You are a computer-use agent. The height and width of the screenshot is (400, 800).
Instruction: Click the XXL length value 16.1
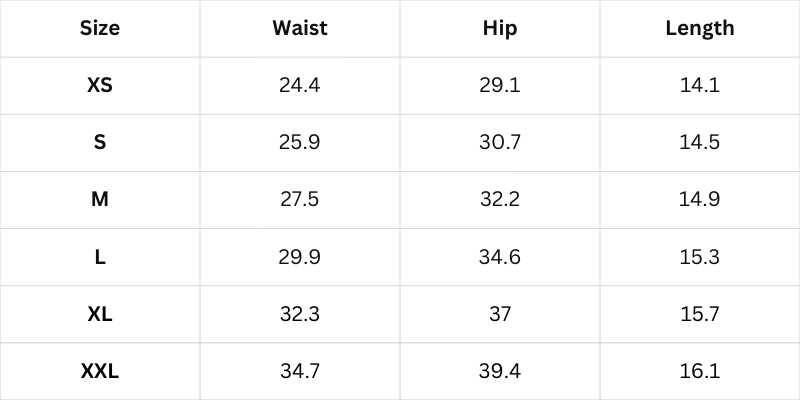700,372
